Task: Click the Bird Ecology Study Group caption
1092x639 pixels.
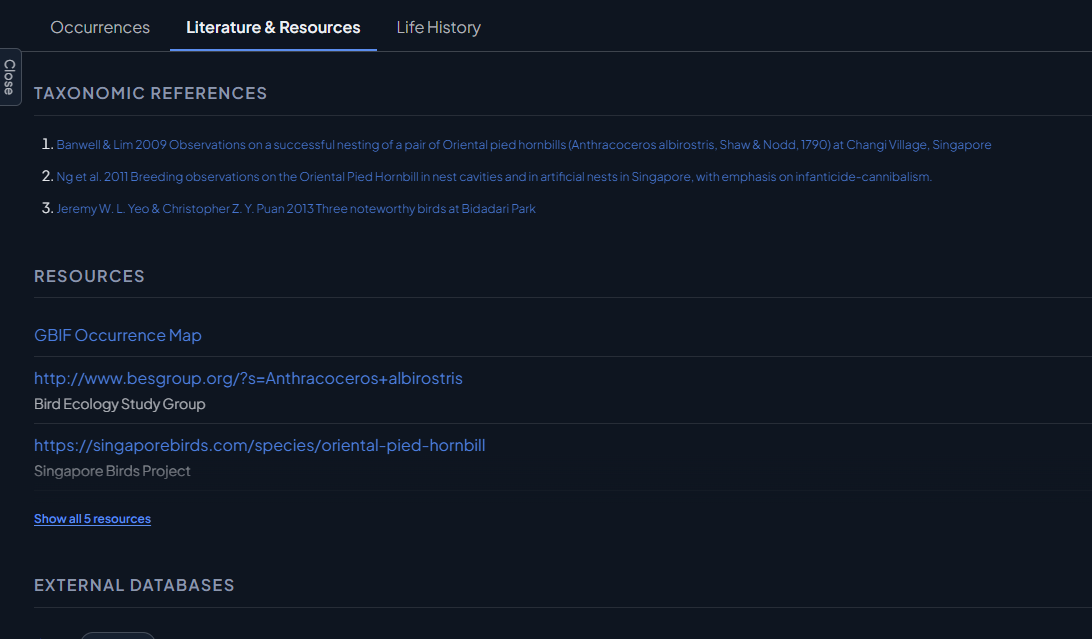Action: [x=120, y=404]
